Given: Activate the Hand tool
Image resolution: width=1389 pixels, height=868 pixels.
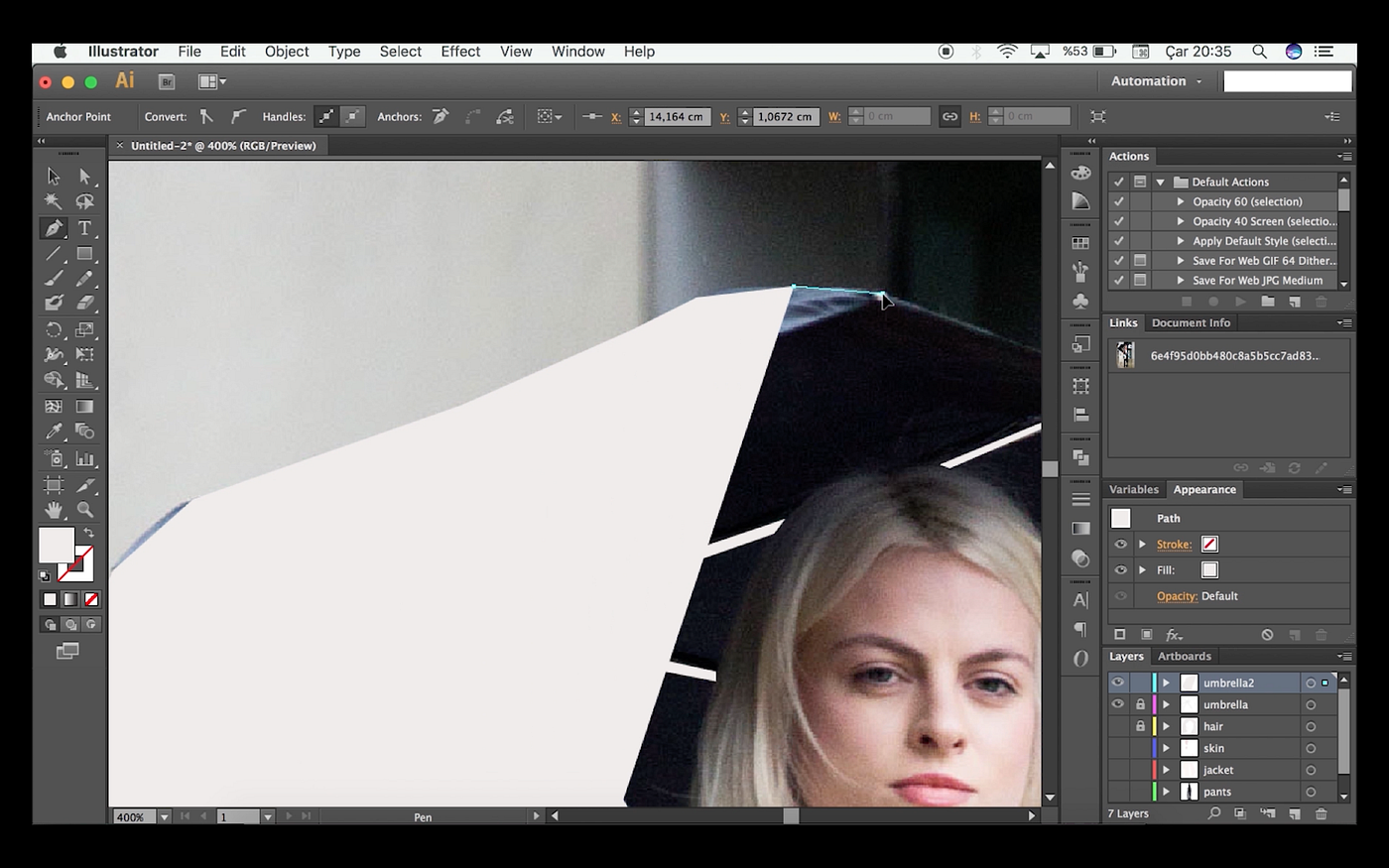Looking at the screenshot, I should click(54, 510).
